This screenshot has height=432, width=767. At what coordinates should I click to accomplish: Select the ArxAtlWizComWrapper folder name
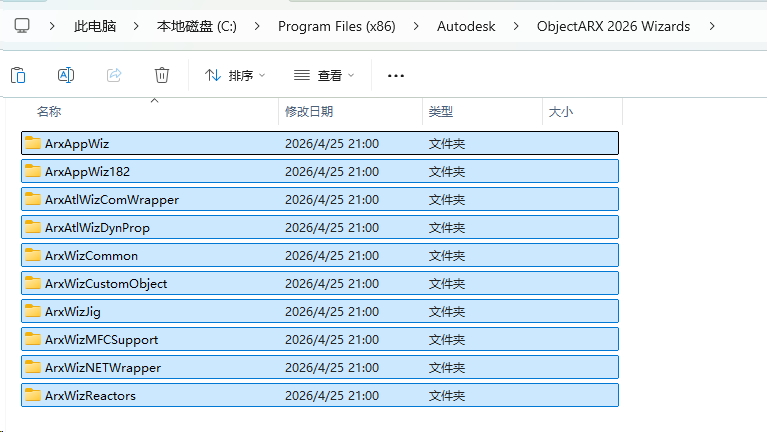pos(112,200)
